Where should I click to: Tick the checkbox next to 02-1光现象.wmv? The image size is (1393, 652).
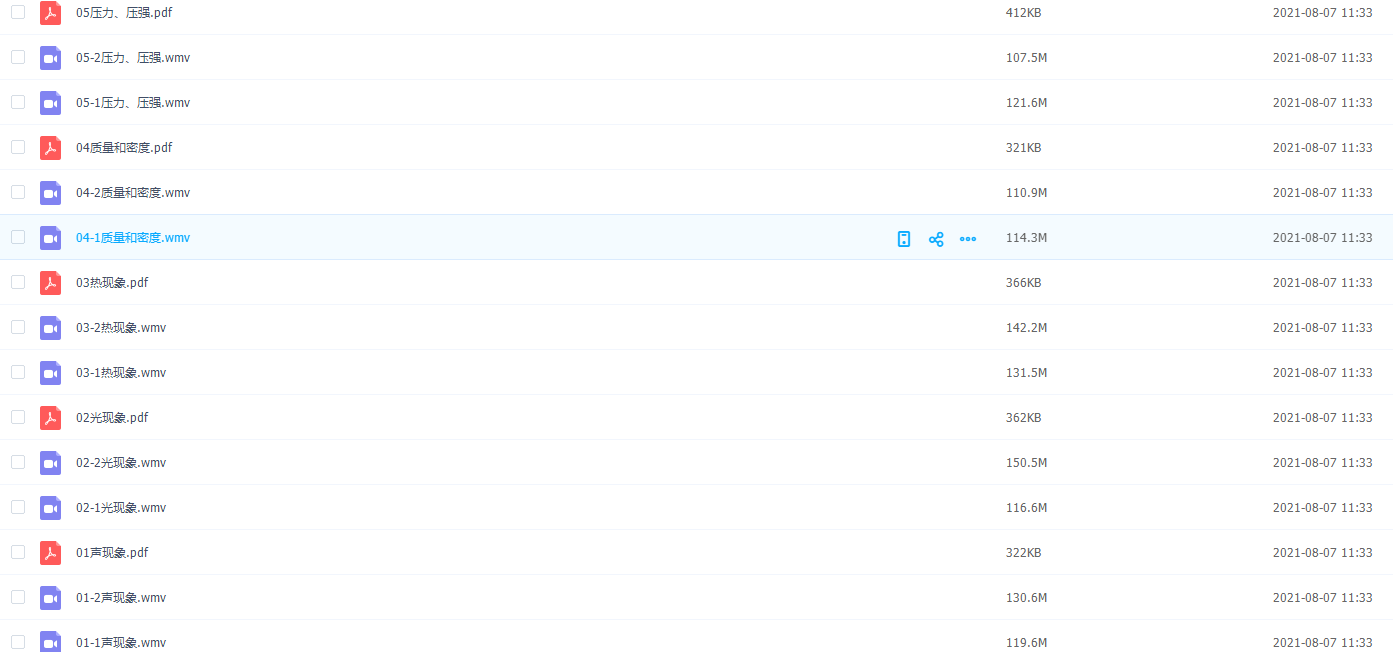tap(18, 507)
